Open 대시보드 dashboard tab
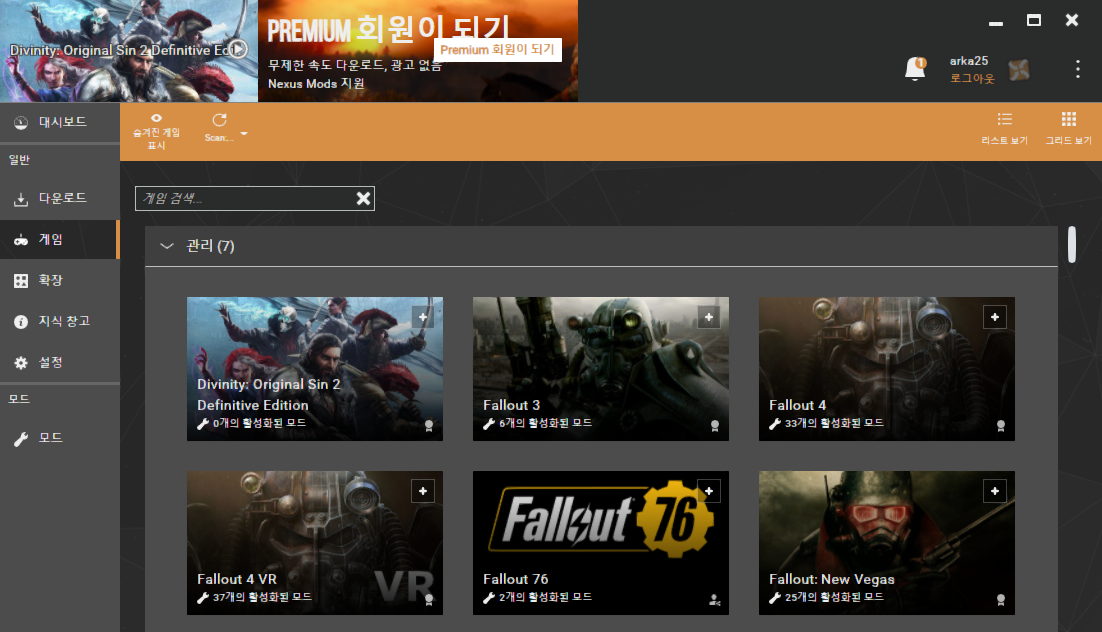 60,122
